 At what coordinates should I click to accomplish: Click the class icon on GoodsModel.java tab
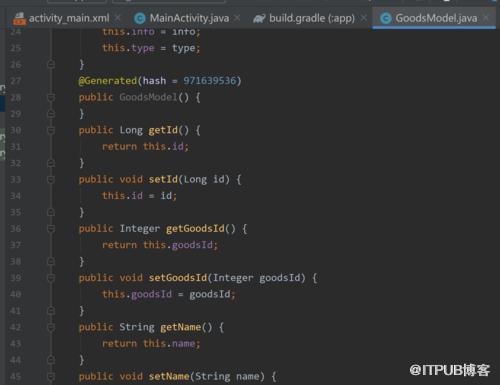386,18
